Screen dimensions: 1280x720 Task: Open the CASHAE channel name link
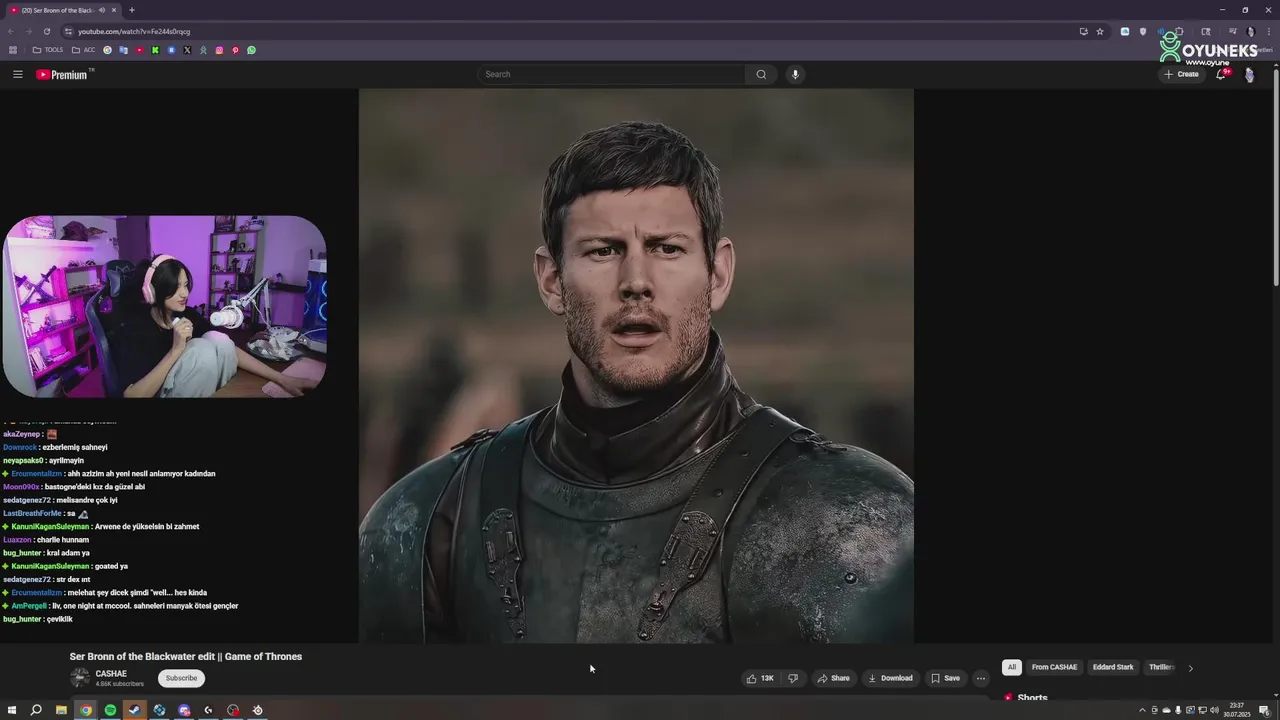(111, 674)
